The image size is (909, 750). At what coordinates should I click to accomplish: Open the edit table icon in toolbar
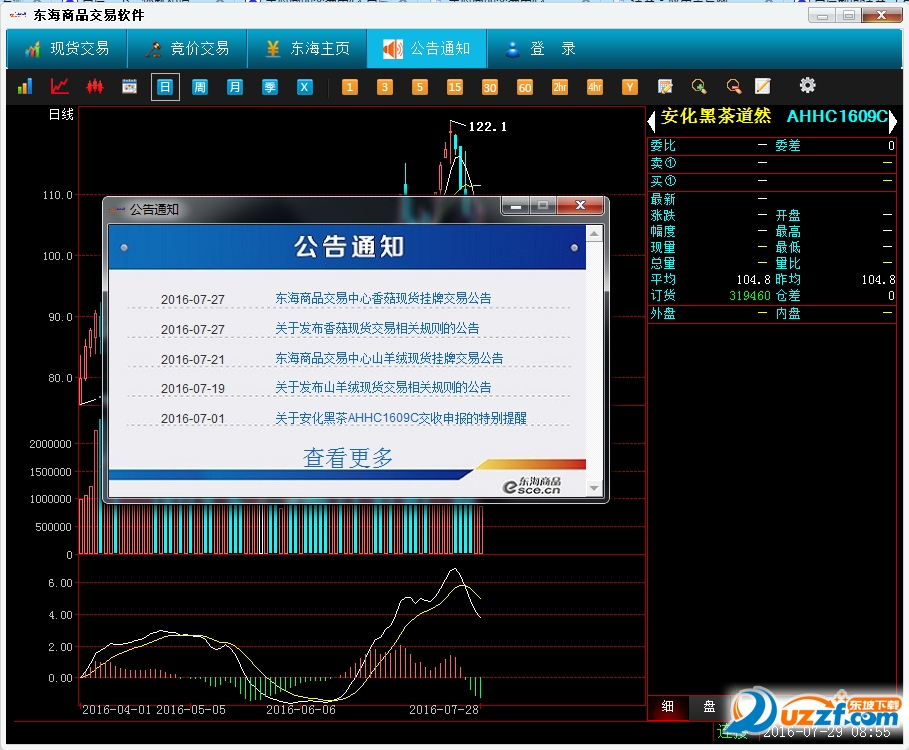coord(665,87)
